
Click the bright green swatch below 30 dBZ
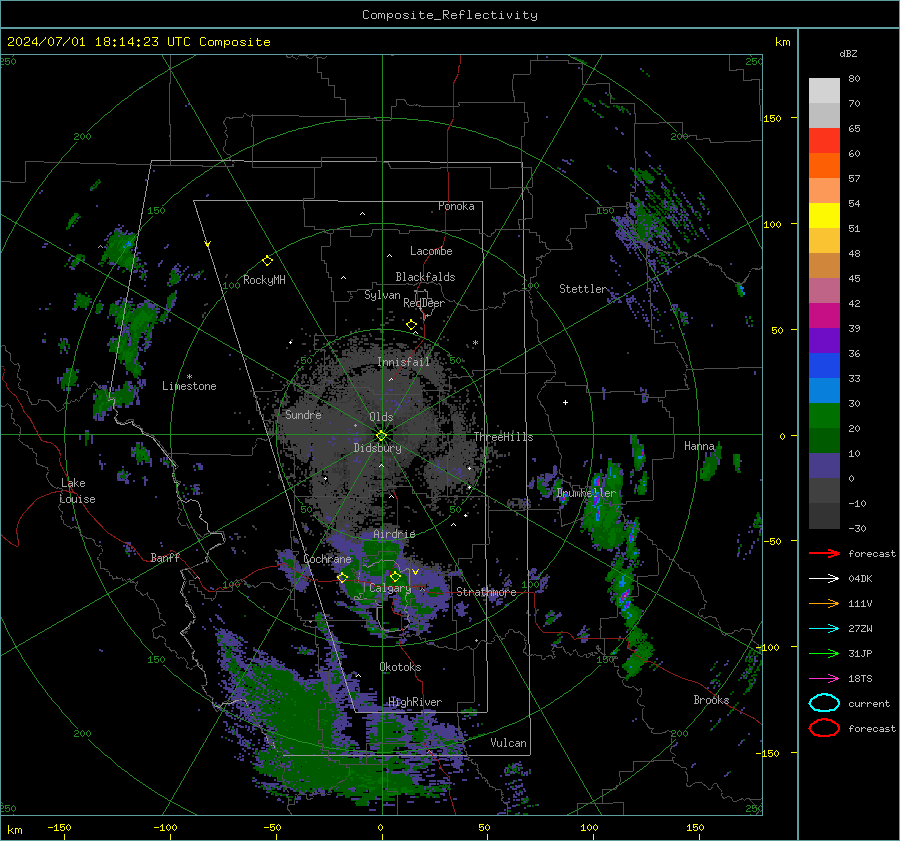824,416
